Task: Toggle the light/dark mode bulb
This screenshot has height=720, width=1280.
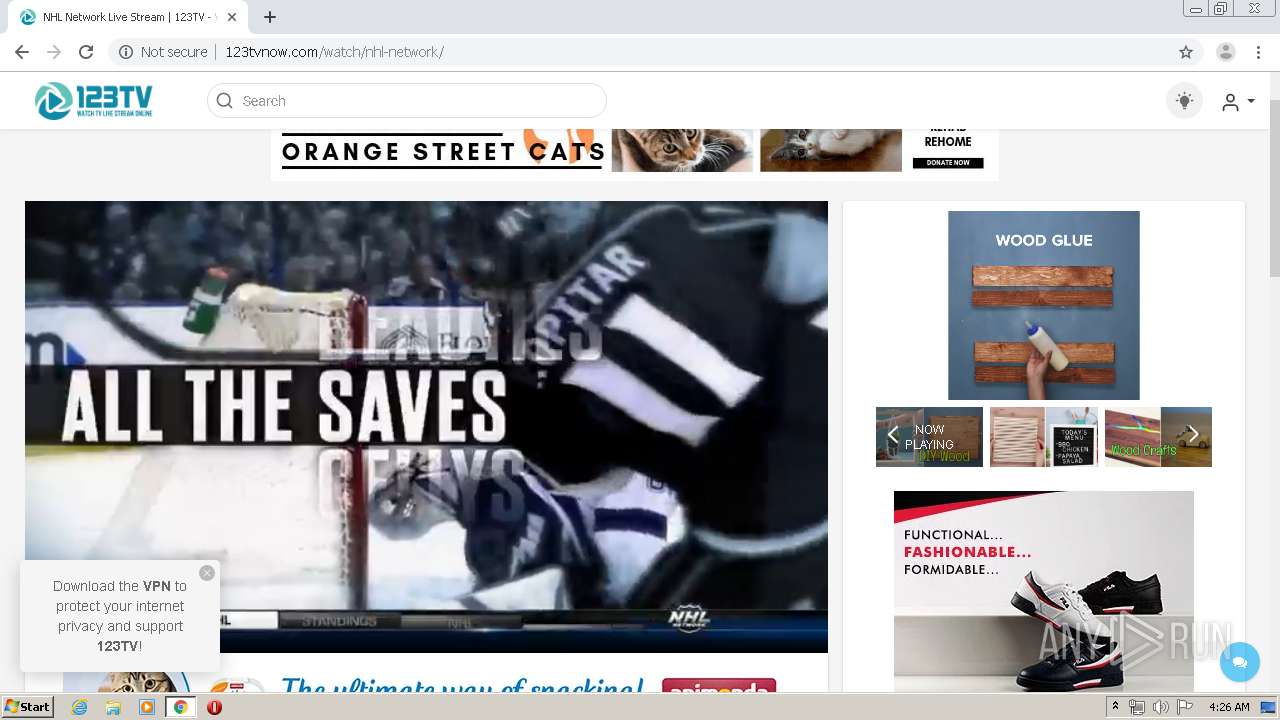Action: (x=1184, y=101)
